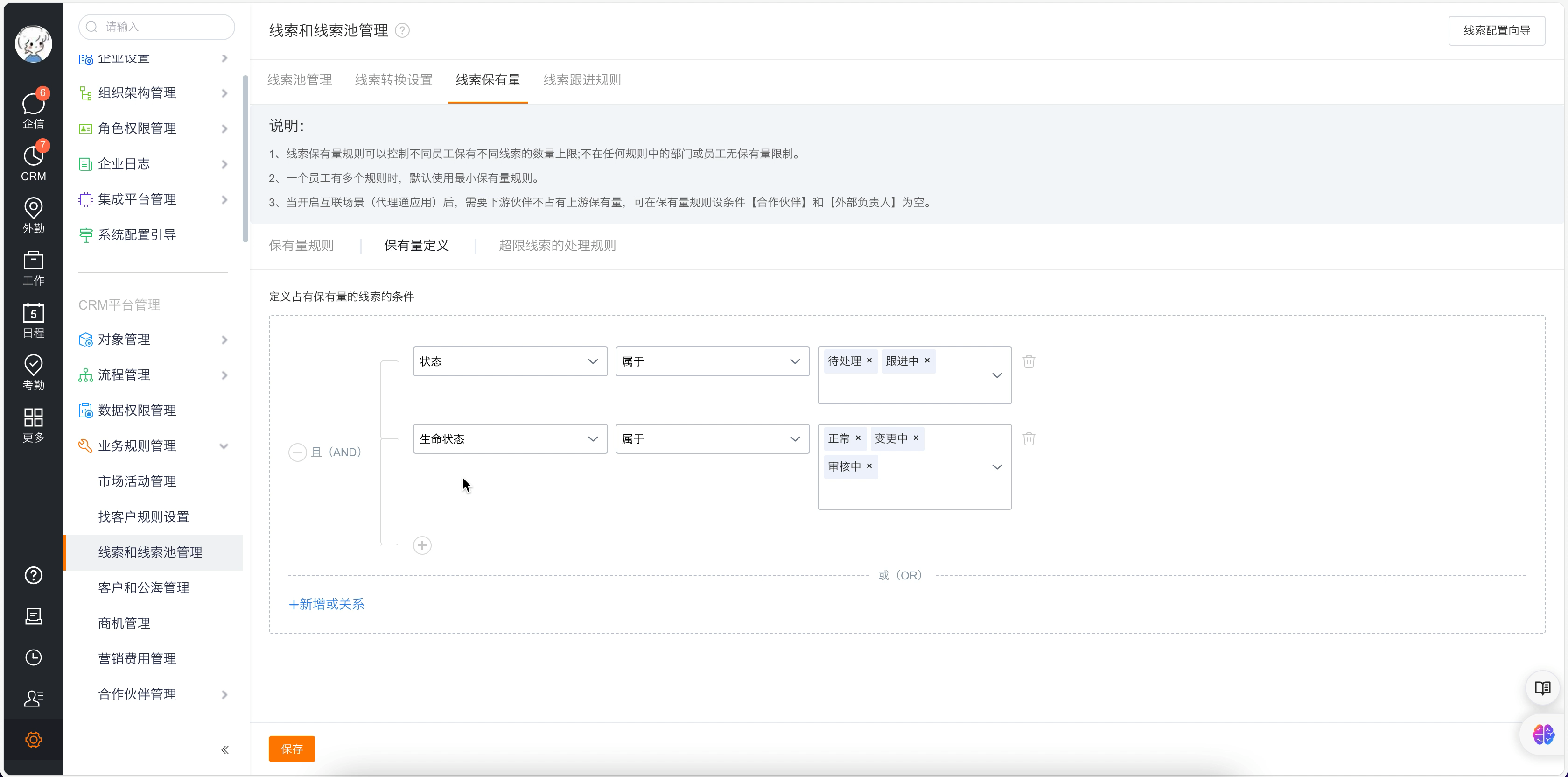Screen dimensions: 1568x777
Task: Open 属于 operator dropdown in 生命状态 row
Action: click(712, 438)
